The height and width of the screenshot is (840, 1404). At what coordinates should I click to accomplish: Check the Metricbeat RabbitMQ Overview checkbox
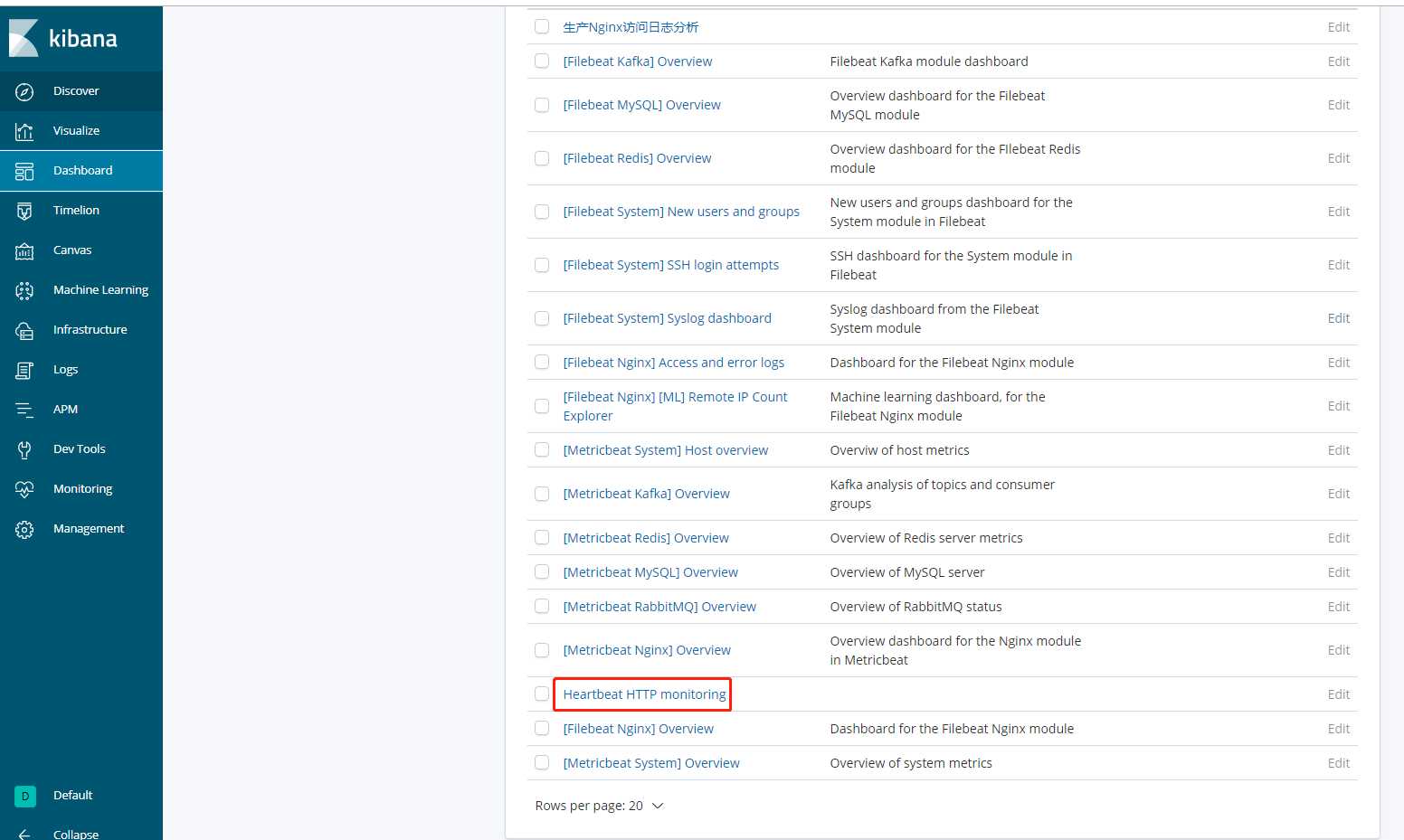click(542, 606)
